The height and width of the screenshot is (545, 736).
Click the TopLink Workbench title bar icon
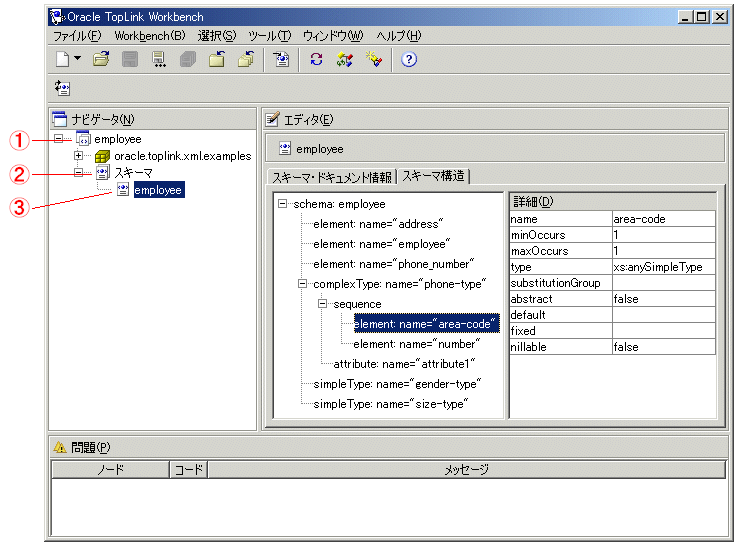(x=57, y=17)
